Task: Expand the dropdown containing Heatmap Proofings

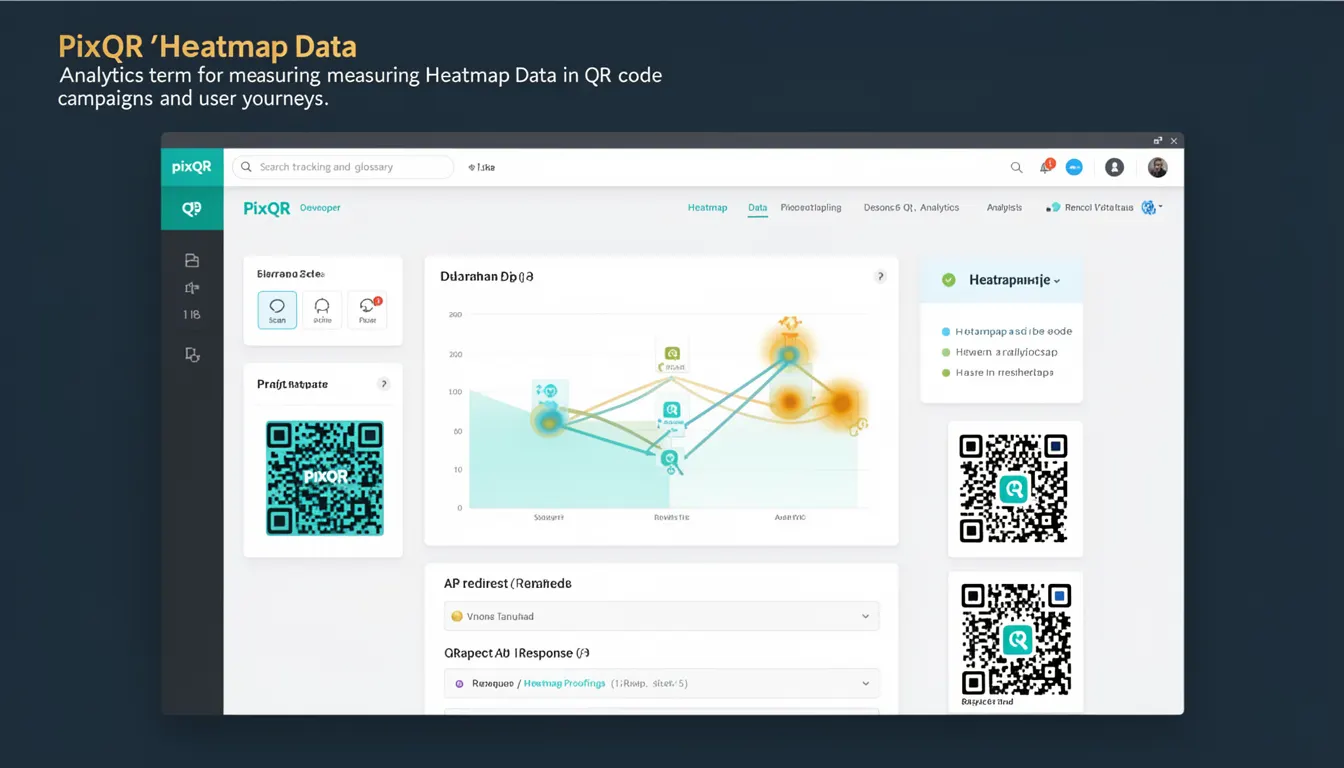Action: point(661,683)
